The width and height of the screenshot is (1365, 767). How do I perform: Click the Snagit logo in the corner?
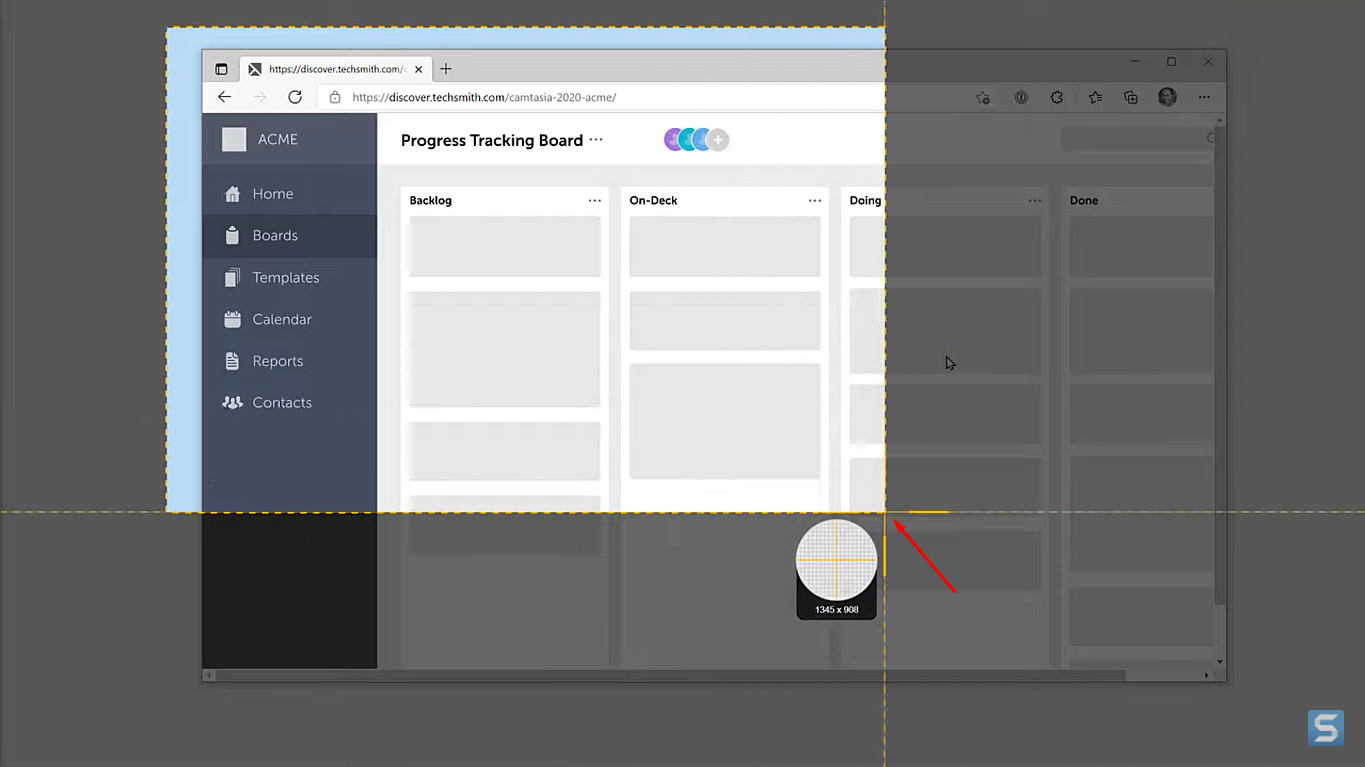[1325, 727]
